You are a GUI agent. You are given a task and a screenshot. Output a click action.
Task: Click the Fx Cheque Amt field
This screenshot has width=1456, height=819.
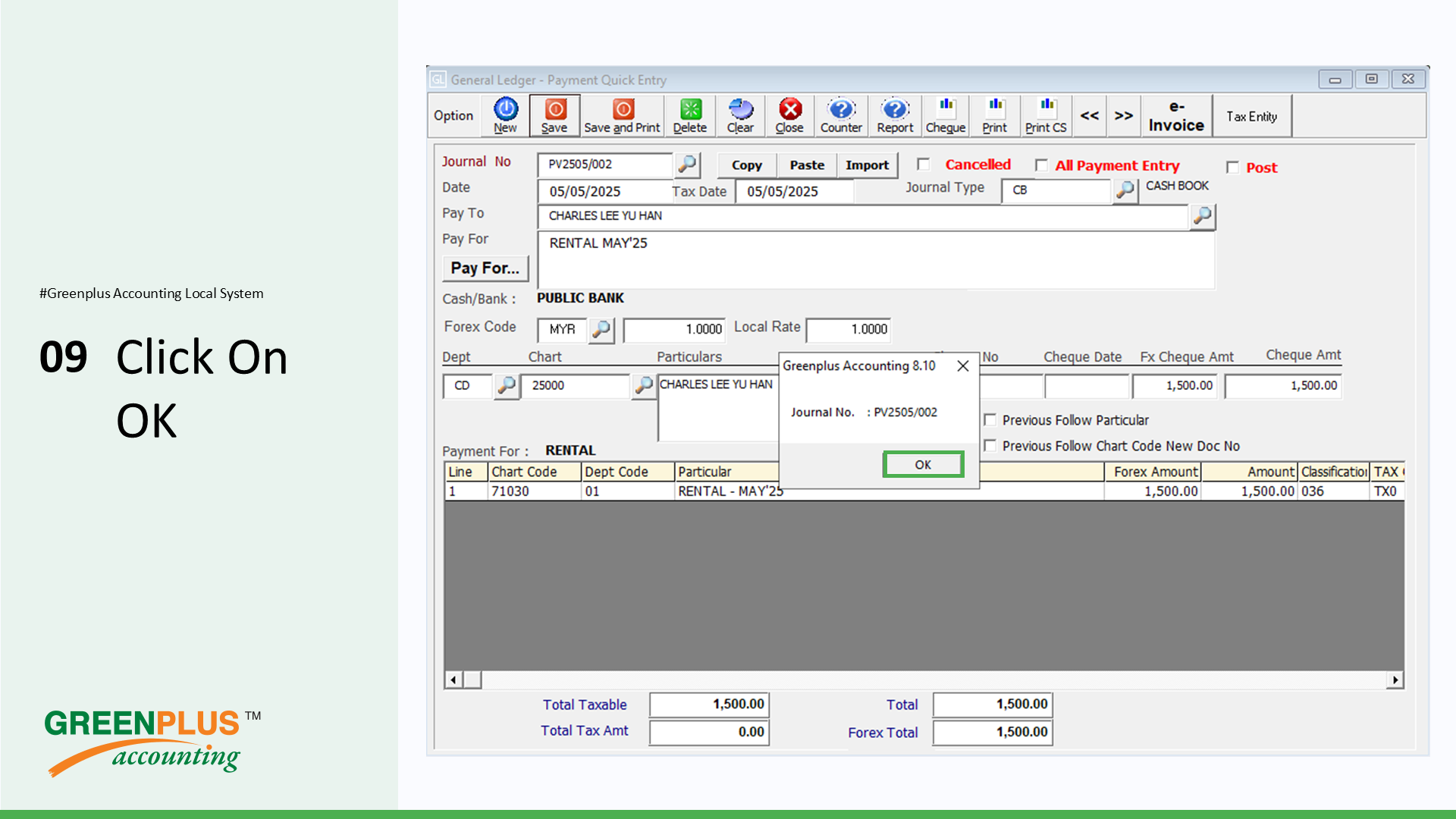pos(1175,386)
